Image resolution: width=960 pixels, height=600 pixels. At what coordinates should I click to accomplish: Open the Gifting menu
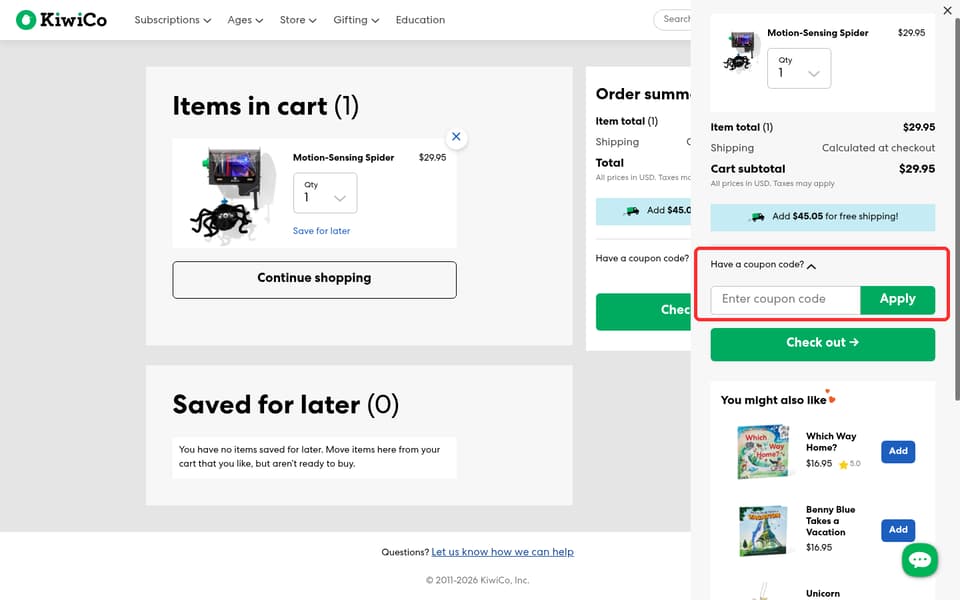pyautogui.click(x=356, y=20)
